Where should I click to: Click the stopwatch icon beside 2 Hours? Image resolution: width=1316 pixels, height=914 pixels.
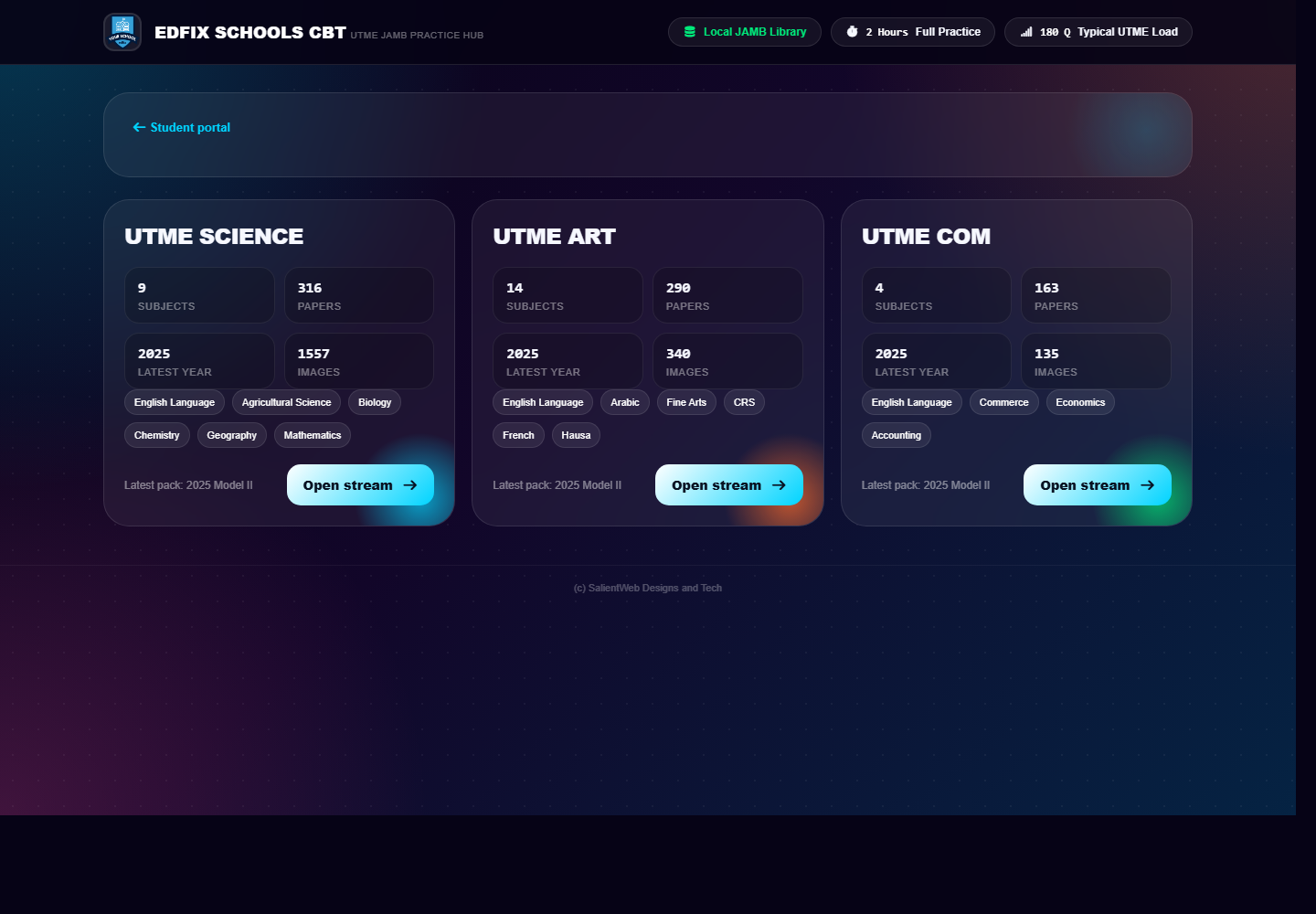[x=853, y=32]
